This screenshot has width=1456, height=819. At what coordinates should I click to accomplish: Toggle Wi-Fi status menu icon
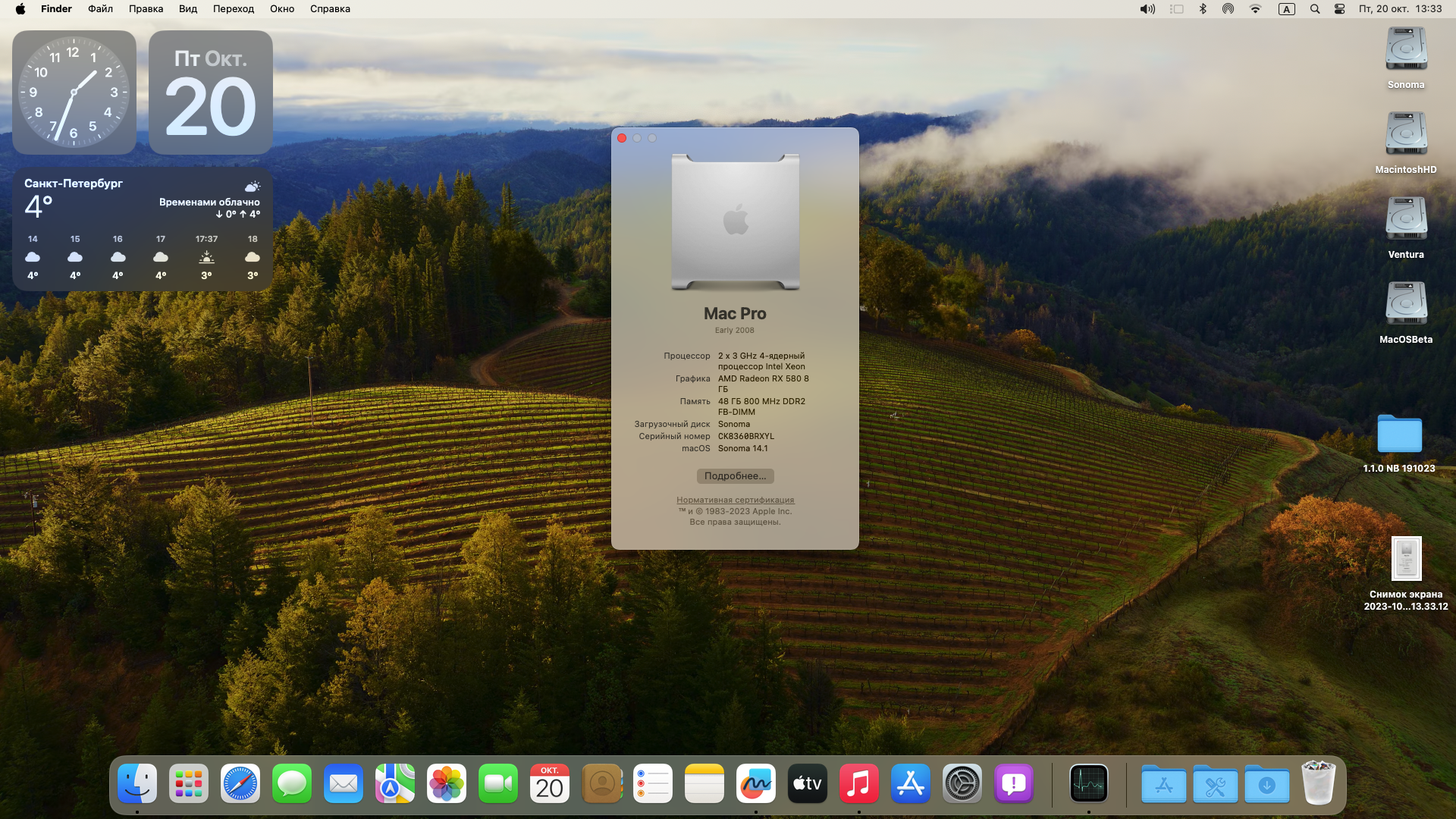click(1256, 9)
